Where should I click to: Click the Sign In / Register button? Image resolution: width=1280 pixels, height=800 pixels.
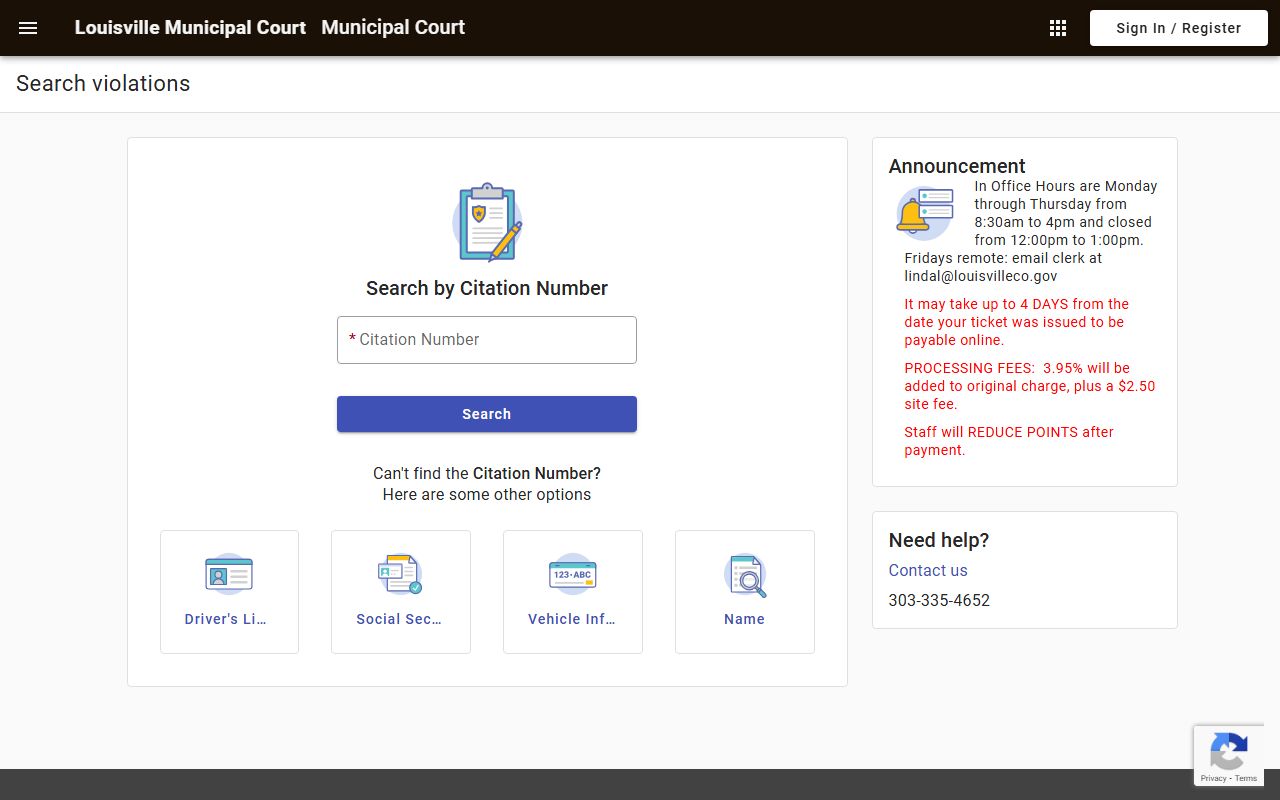pos(1178,28)
